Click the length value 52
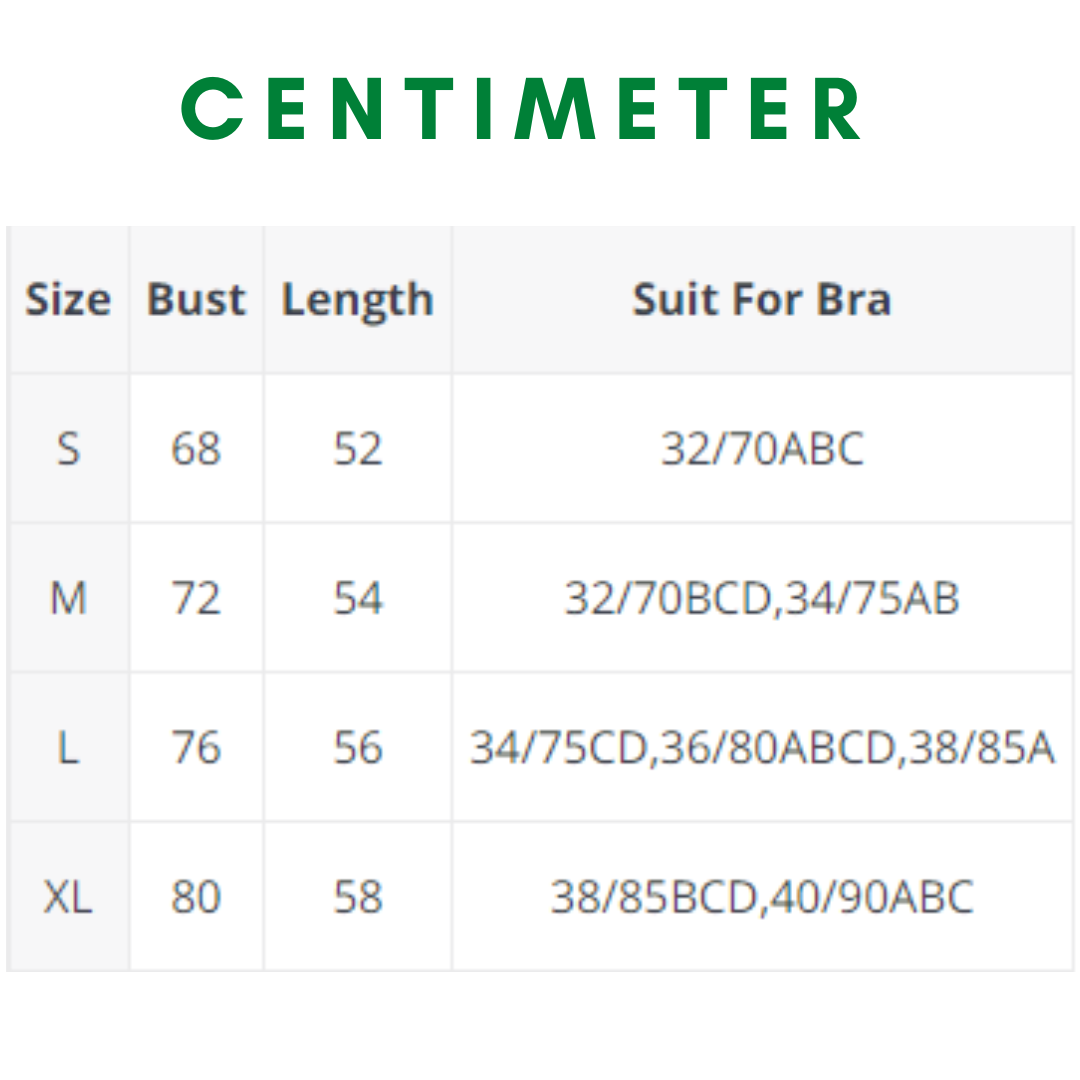This screenshot has width=1080, height=1080. tap(358, 449)
